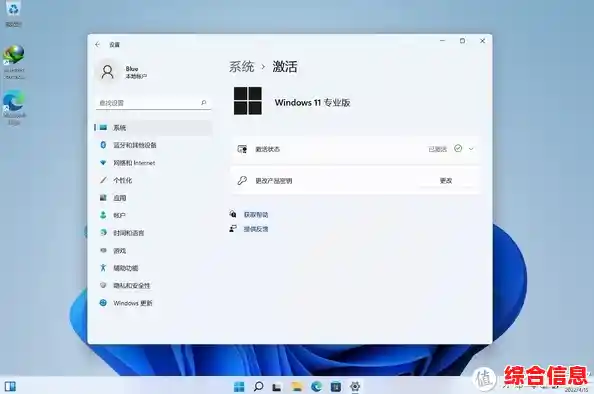
Task: Open 个性化 personalization settings
Action: point(153,180)
